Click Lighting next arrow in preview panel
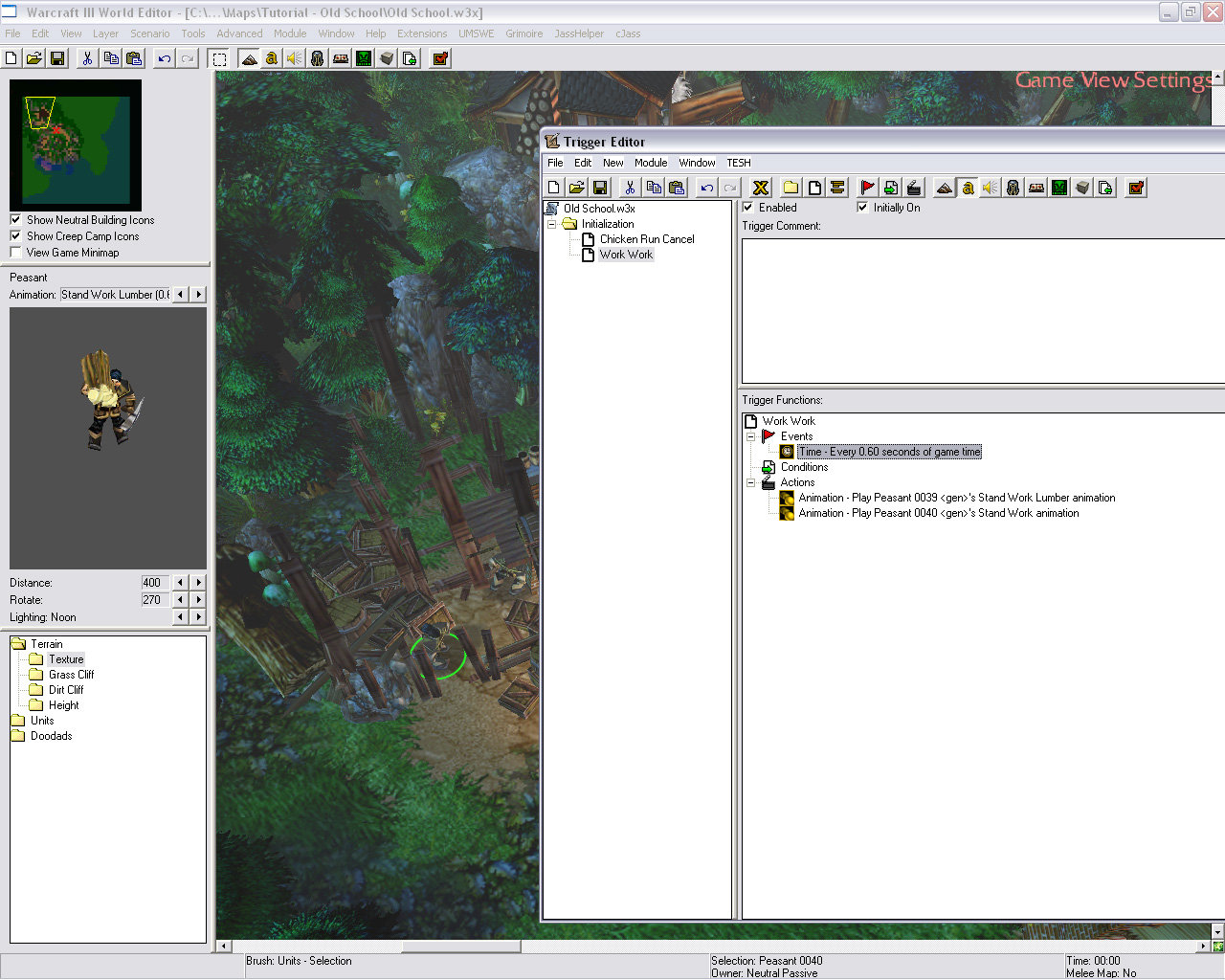This screenshot has width=1225, height=980. coord(198,616)
